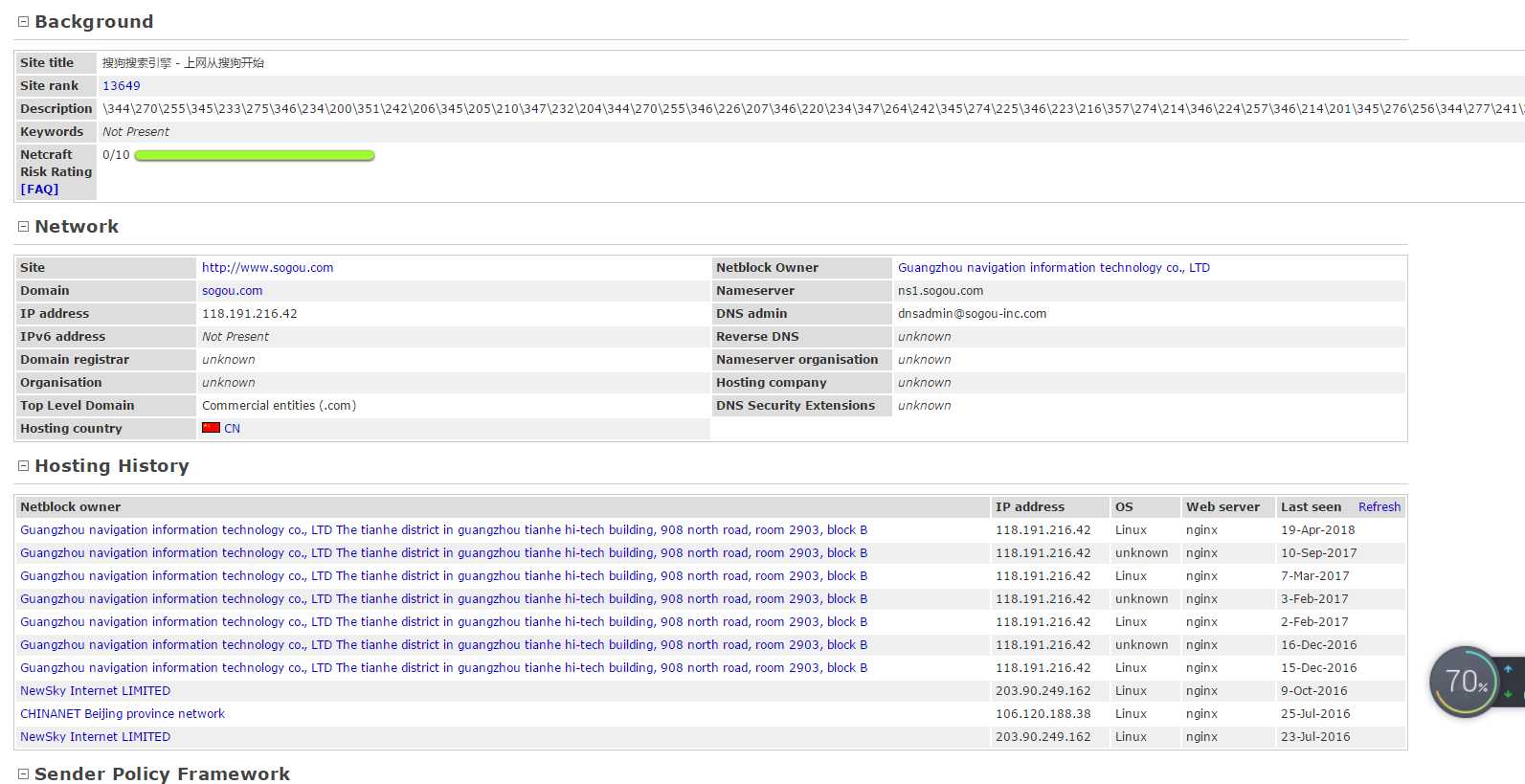Click the up arrow on the 70% widget

pos(1509,669)
